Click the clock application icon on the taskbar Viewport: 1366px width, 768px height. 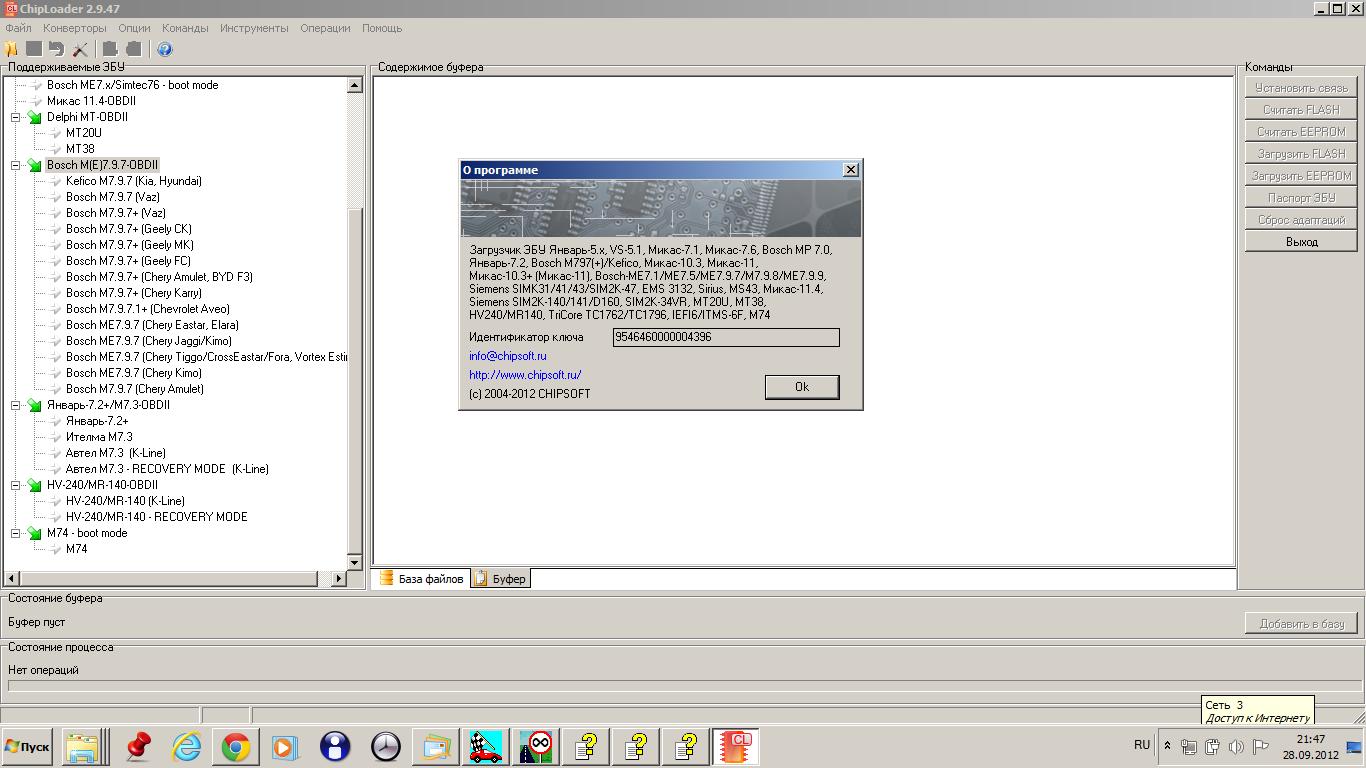click(385, 747)
